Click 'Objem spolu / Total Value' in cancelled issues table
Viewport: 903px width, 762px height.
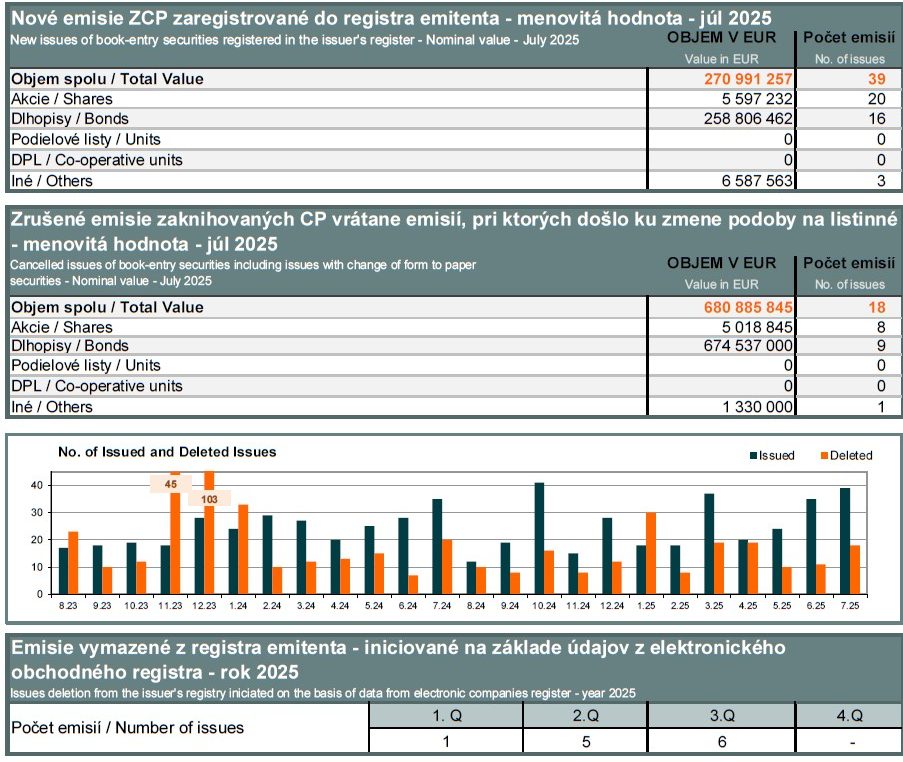point(107,307)
